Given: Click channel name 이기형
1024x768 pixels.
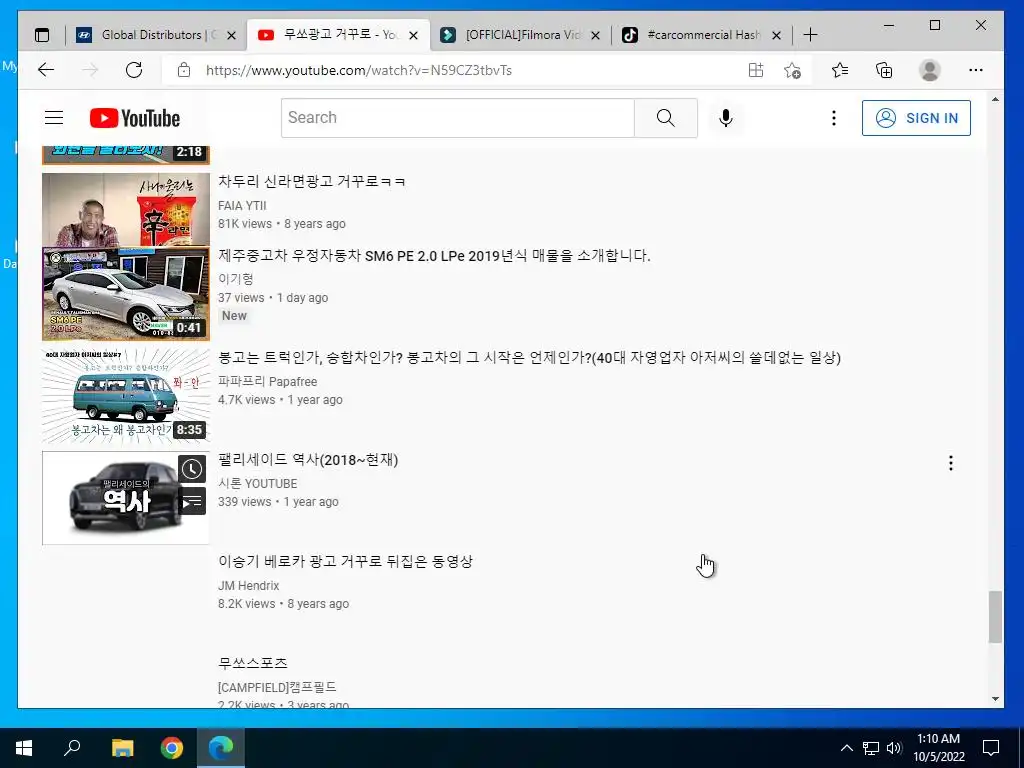Looking at the screenshot, I should coord(236,279).
